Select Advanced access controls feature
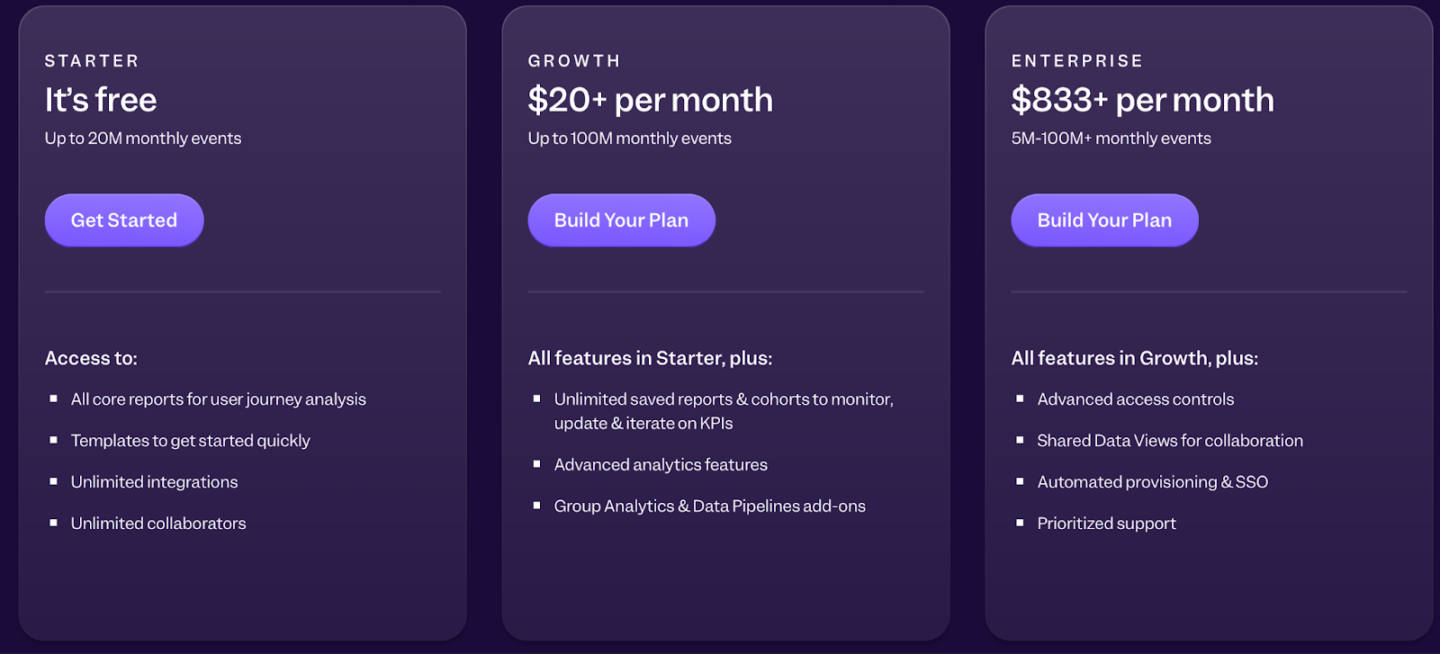Screen dimensions: 1440x654 (x=1135, y=399)
